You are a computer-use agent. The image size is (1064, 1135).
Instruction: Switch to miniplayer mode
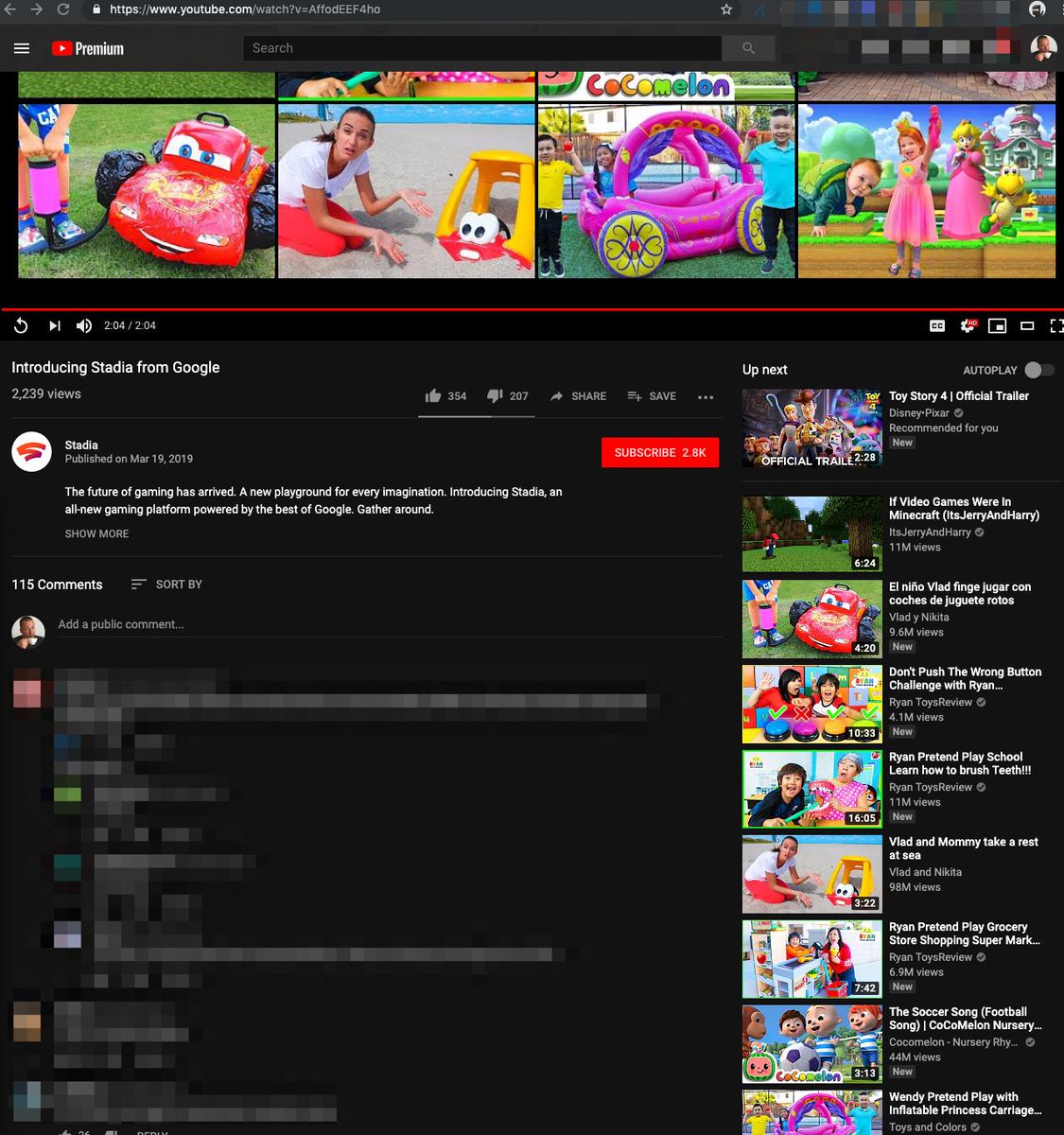click(997, 325)
